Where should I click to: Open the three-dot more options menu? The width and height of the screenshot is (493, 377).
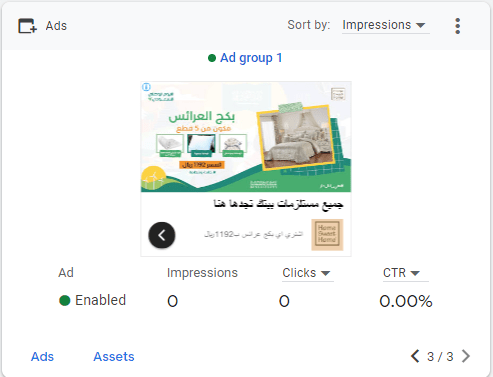[457, 26]
